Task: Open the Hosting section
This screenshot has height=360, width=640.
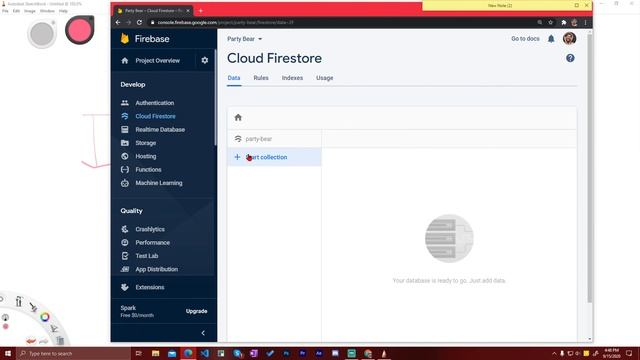Action: pos(146,156)
